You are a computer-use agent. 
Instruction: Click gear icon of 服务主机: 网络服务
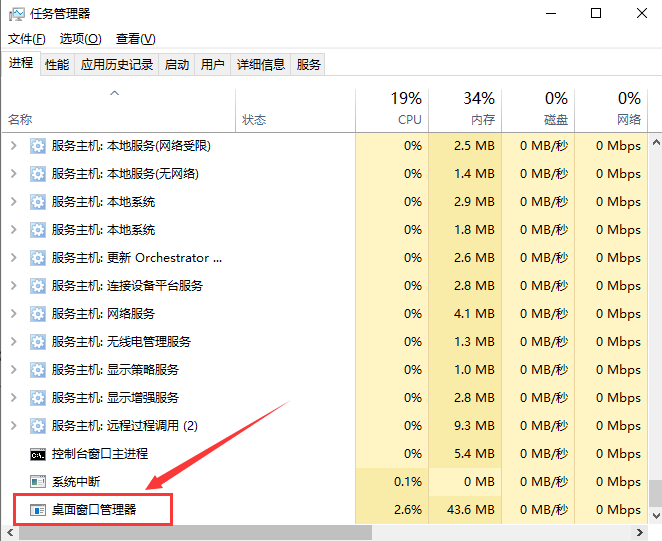point(38,313)
